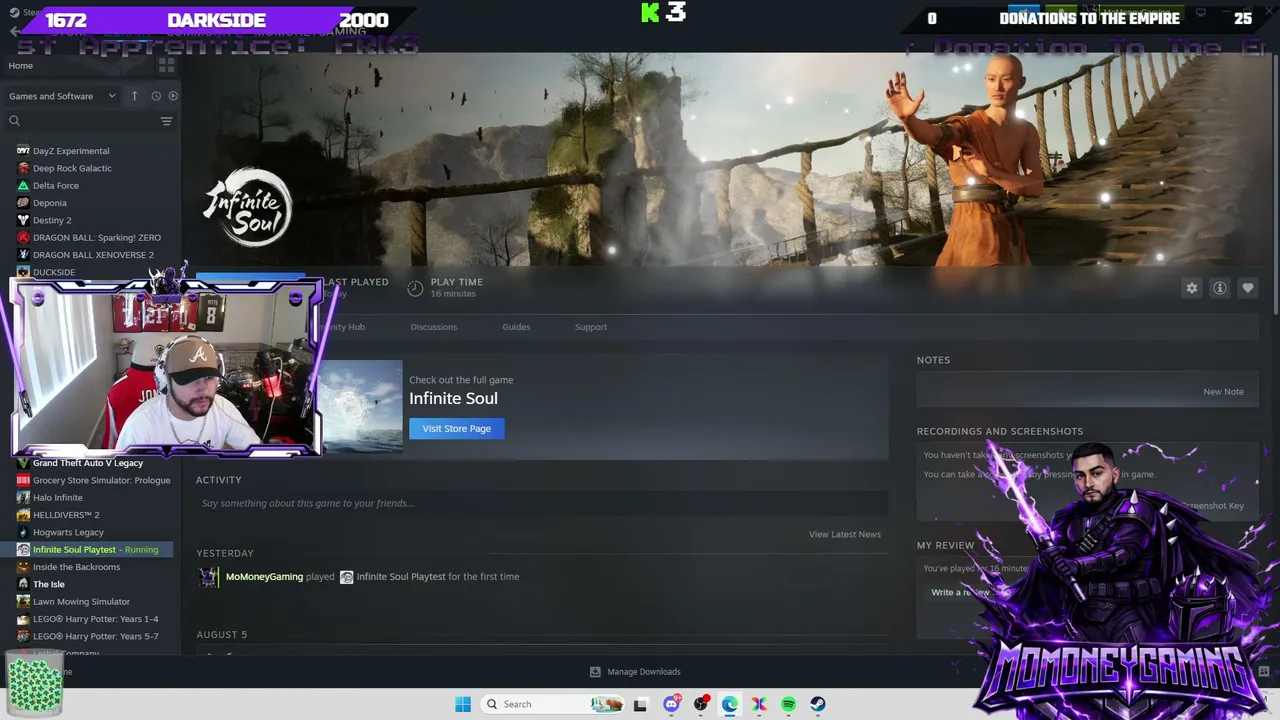Open the Support tab
The height and width of the screenshot is (720, 1280).
pyautogui.click(x=591, y=327)
